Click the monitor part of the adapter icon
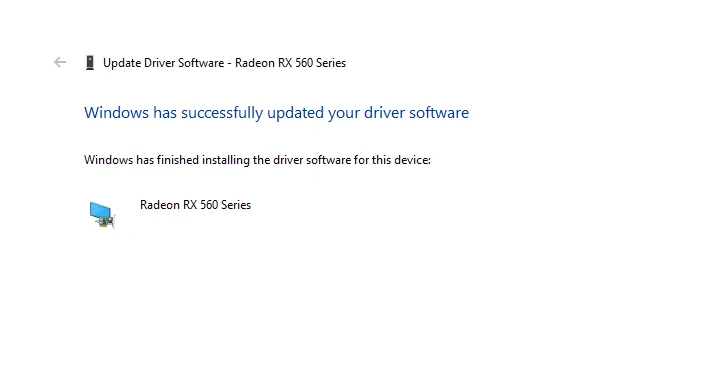Screen dimensions: 716x389 [100, 210]
